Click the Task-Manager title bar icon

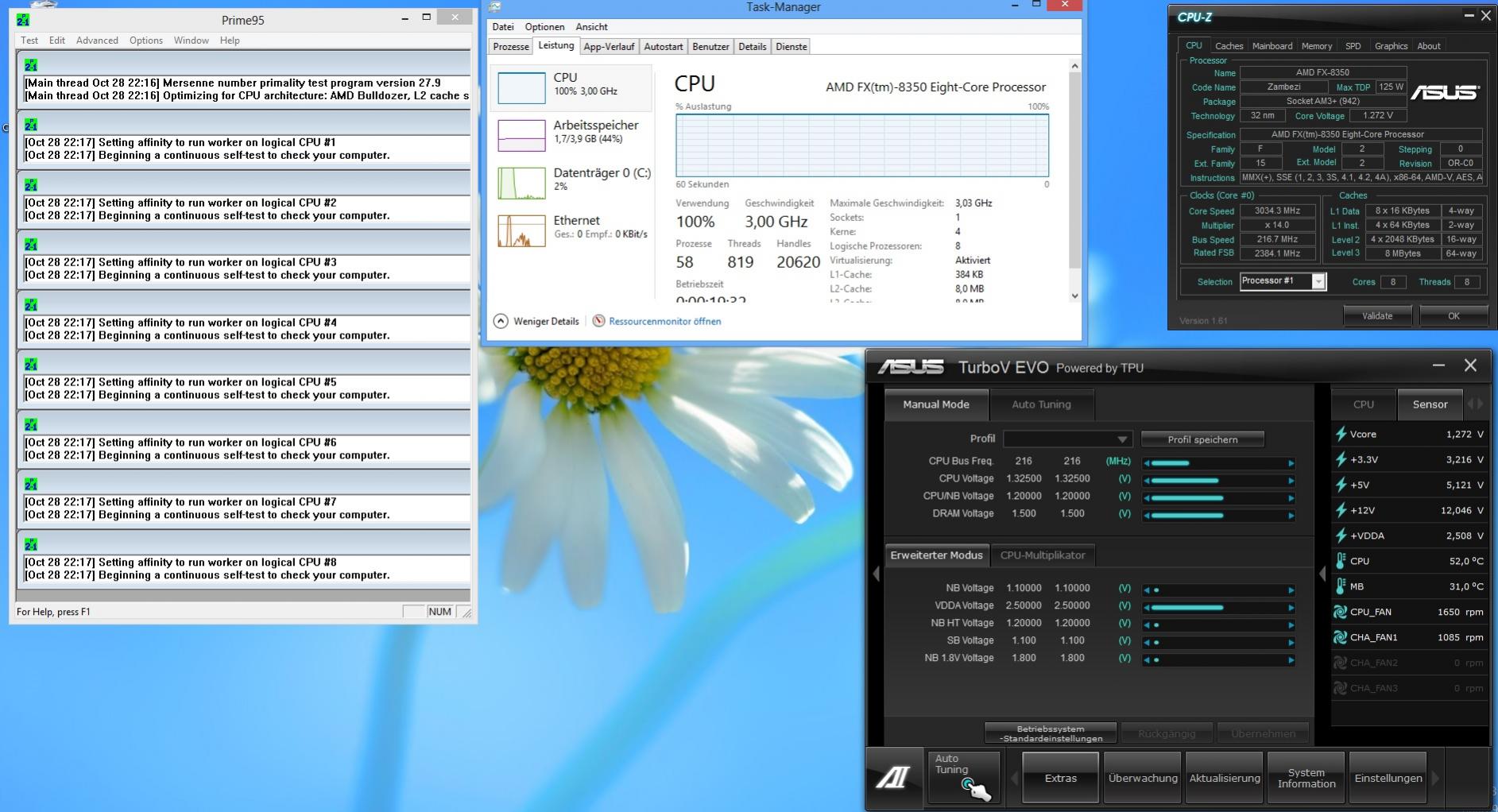496,7
